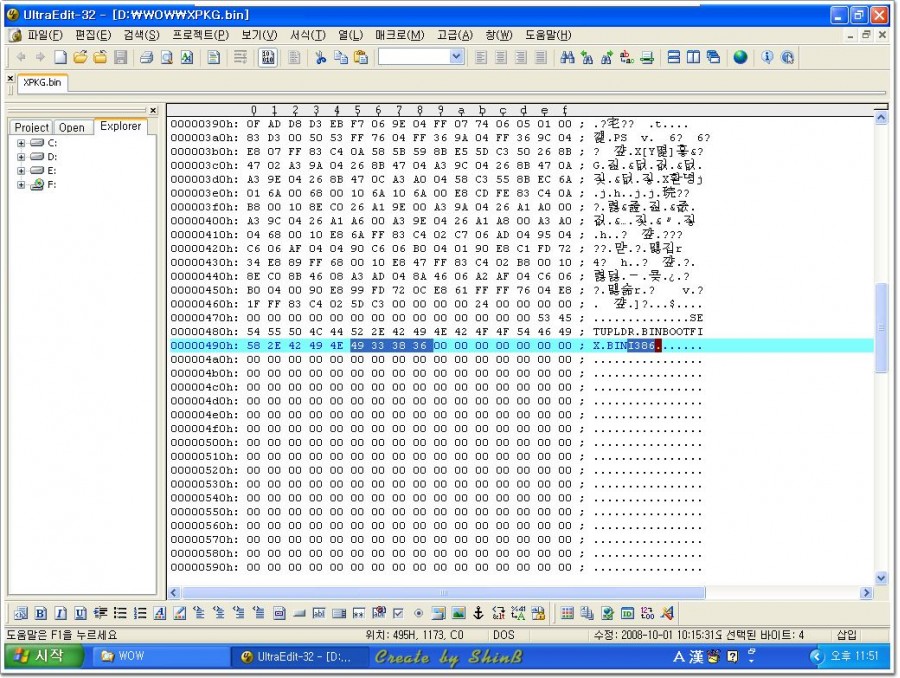
Task: Click the Windows 시작 Start button
Action: coord(44,656)
